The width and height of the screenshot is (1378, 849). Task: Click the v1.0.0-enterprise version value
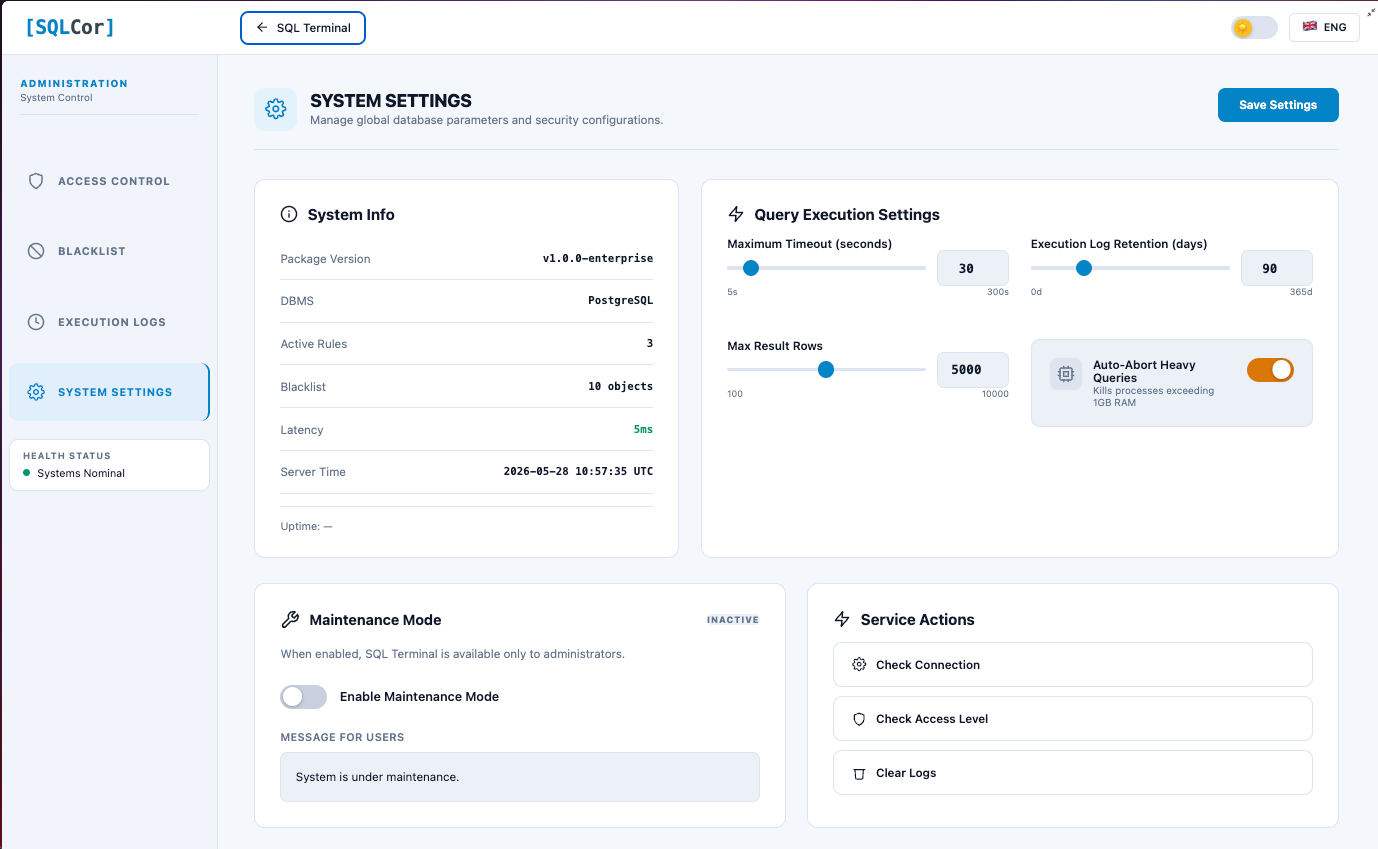pyautogui.click(x=598, y=258)
